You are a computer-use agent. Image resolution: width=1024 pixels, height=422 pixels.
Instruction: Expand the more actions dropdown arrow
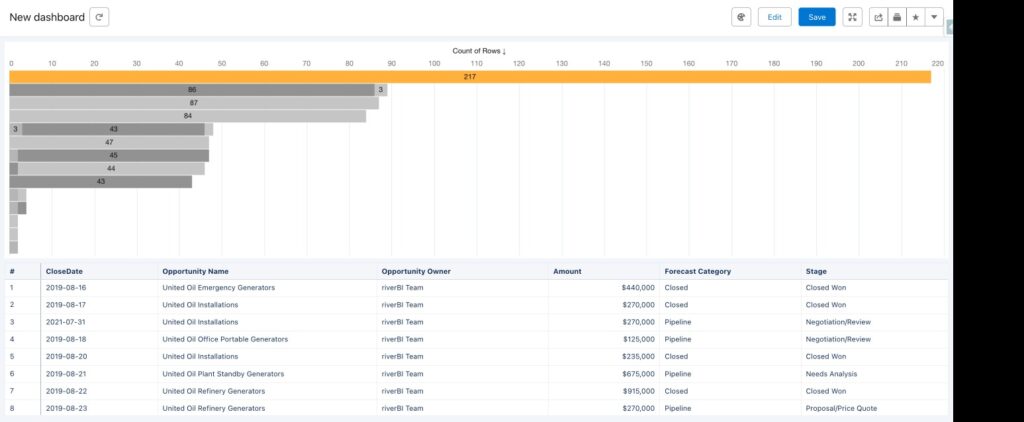(x=934, y=17)
